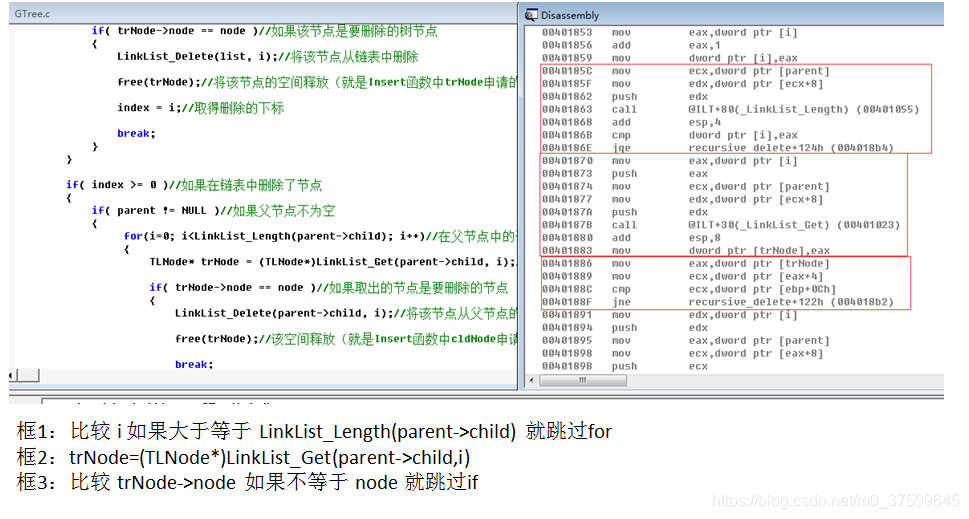
Task: Click the 'mov ecx,dword ptr [eax+4]' row
Action: 682,276
